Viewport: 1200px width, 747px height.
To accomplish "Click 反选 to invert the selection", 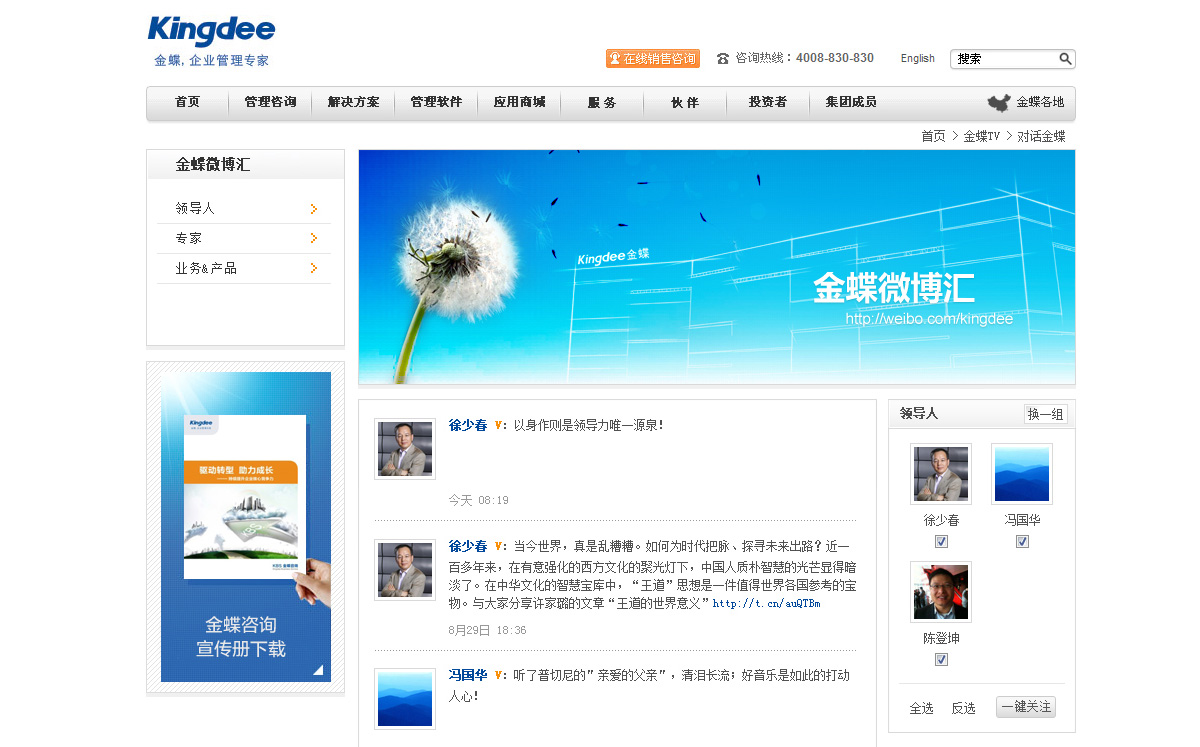I will [963, 708].
